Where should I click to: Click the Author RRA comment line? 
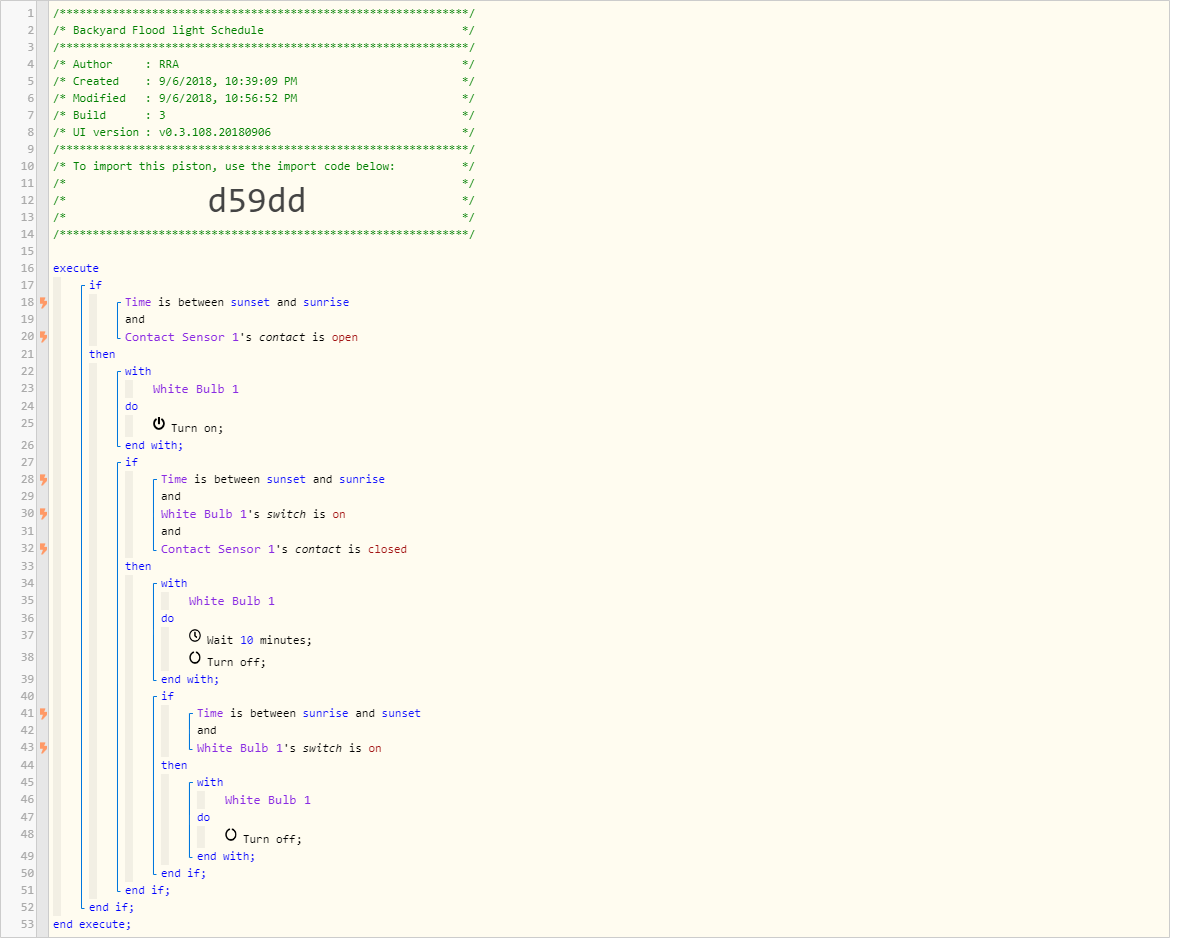[x=264, y=65]
